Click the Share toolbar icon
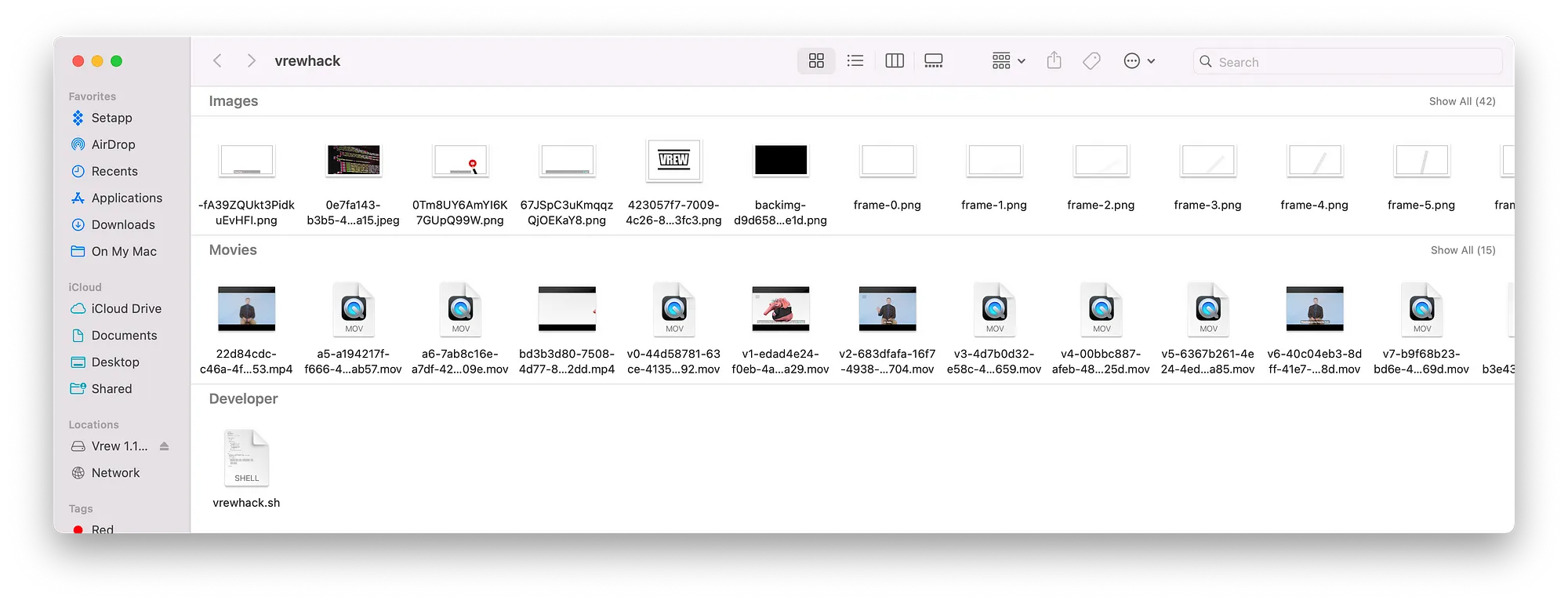The height and width of the screenshot is (604, 1568). (x=1054, y=60)
